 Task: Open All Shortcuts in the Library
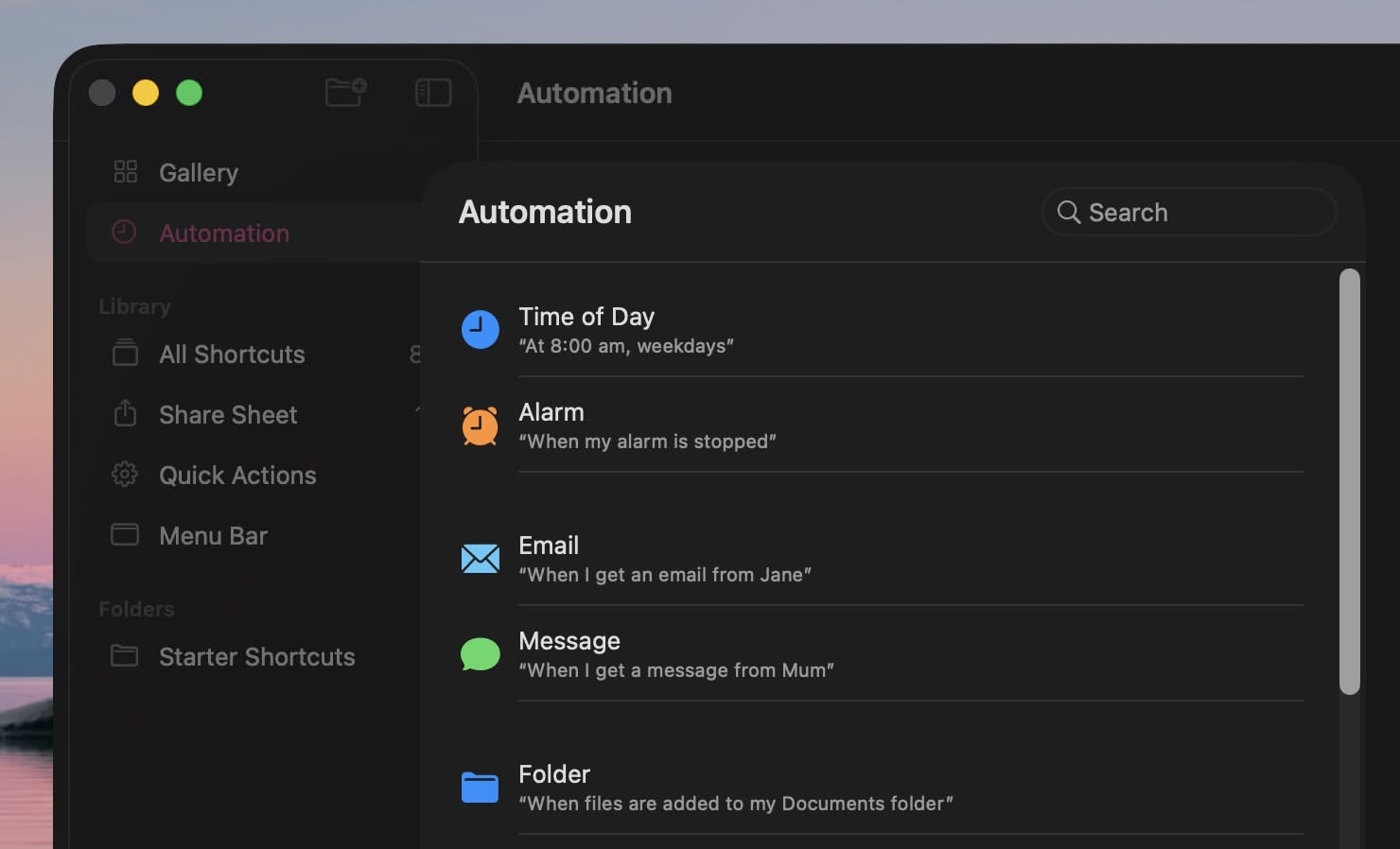point(232,355)
